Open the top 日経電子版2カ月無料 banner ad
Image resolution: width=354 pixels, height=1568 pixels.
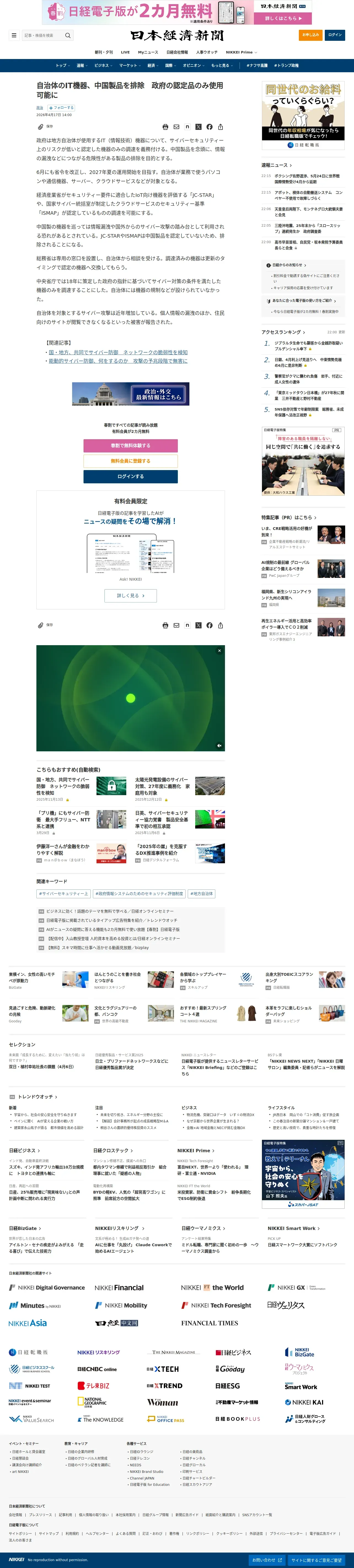pyautogui.click(x=177, y=12)
